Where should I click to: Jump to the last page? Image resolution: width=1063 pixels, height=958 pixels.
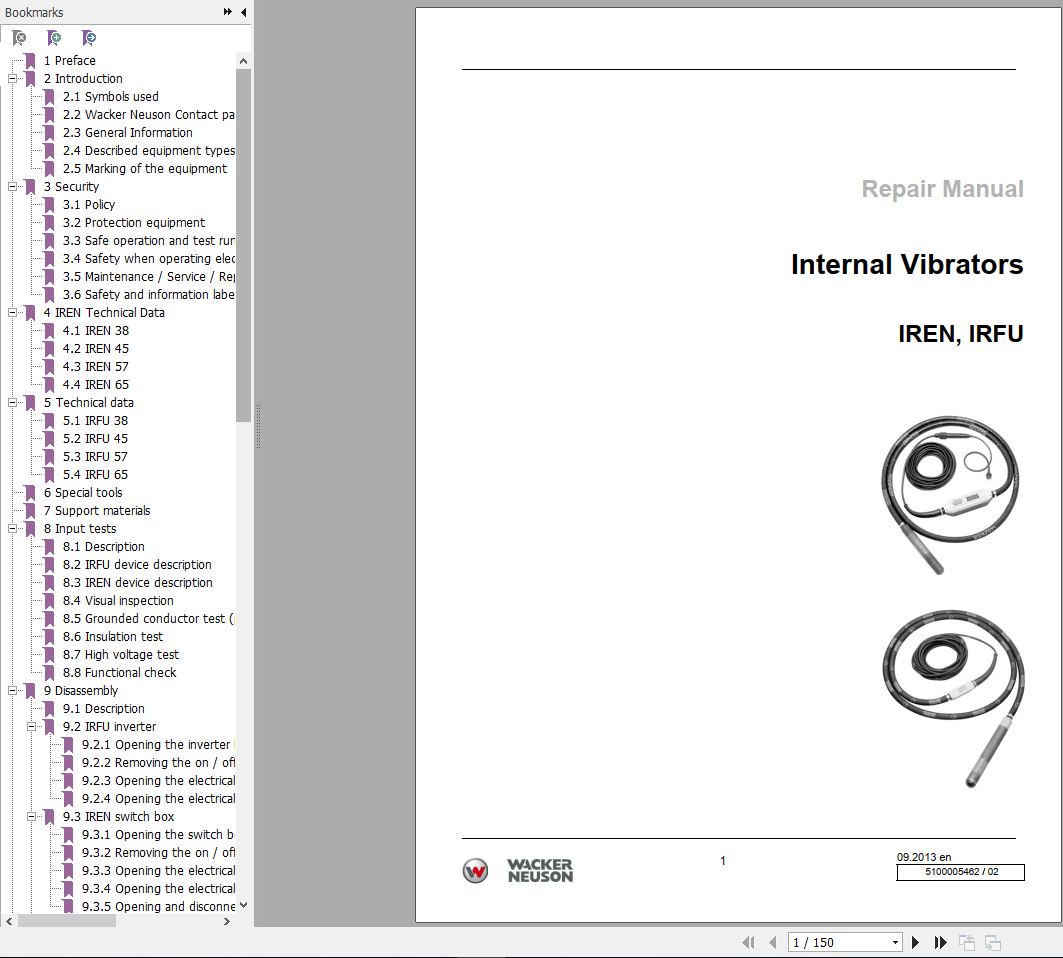click(x=940, y=942)
